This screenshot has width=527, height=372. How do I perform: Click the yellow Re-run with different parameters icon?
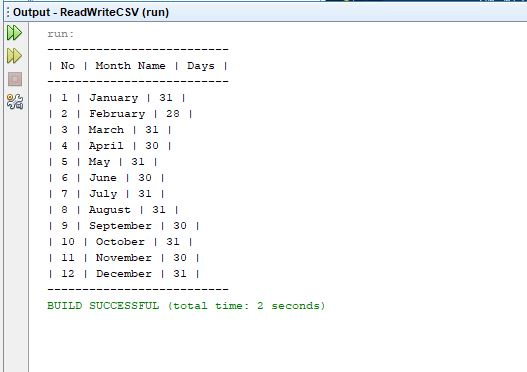[x=14, y=56]
